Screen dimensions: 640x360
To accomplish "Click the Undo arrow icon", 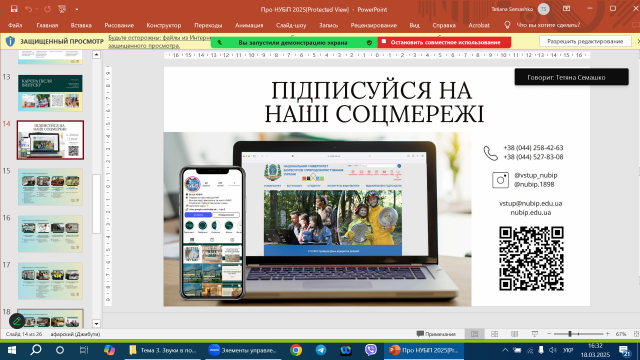I will pos(28,9).
